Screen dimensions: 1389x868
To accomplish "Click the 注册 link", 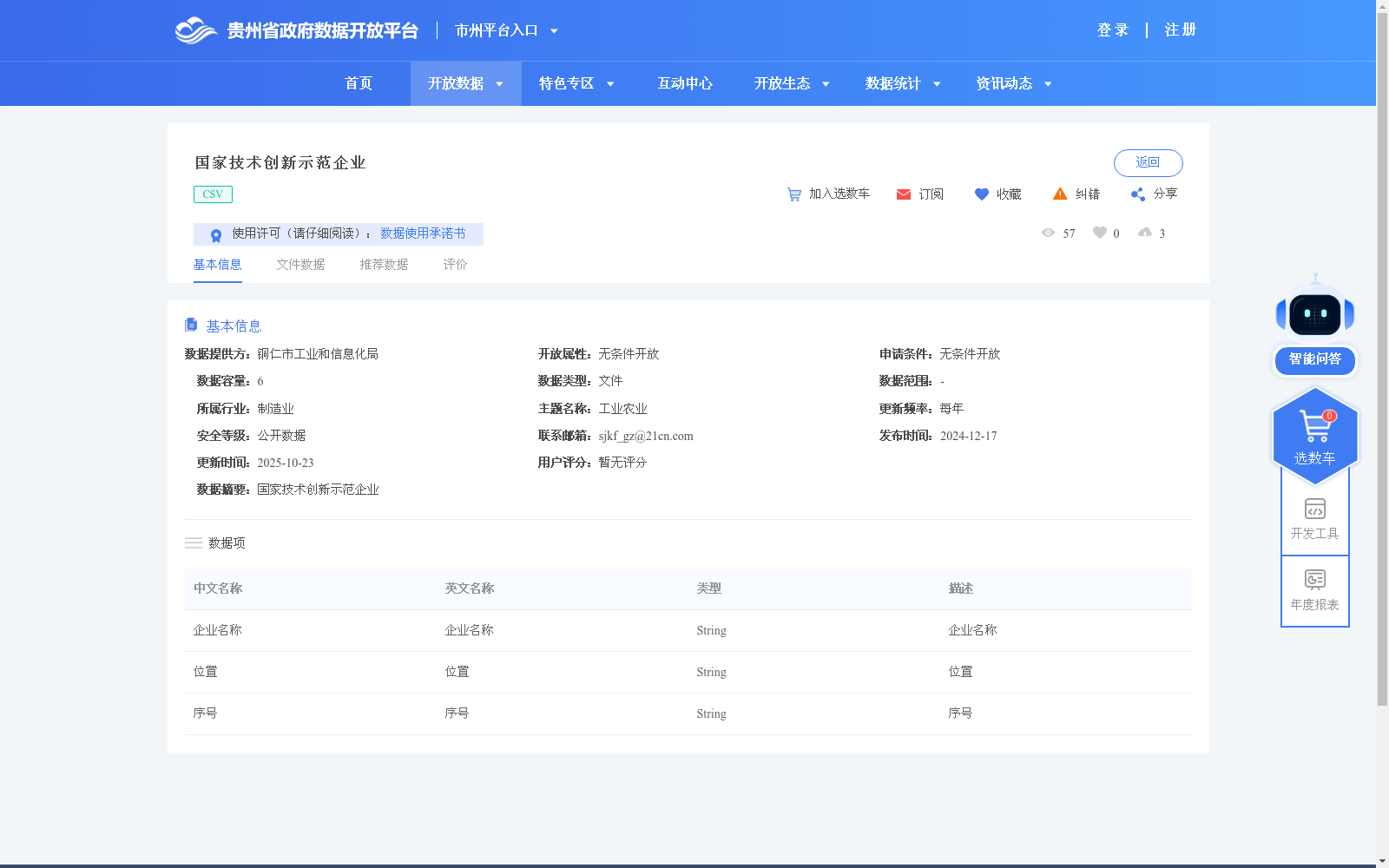I will coord(1181,30).
